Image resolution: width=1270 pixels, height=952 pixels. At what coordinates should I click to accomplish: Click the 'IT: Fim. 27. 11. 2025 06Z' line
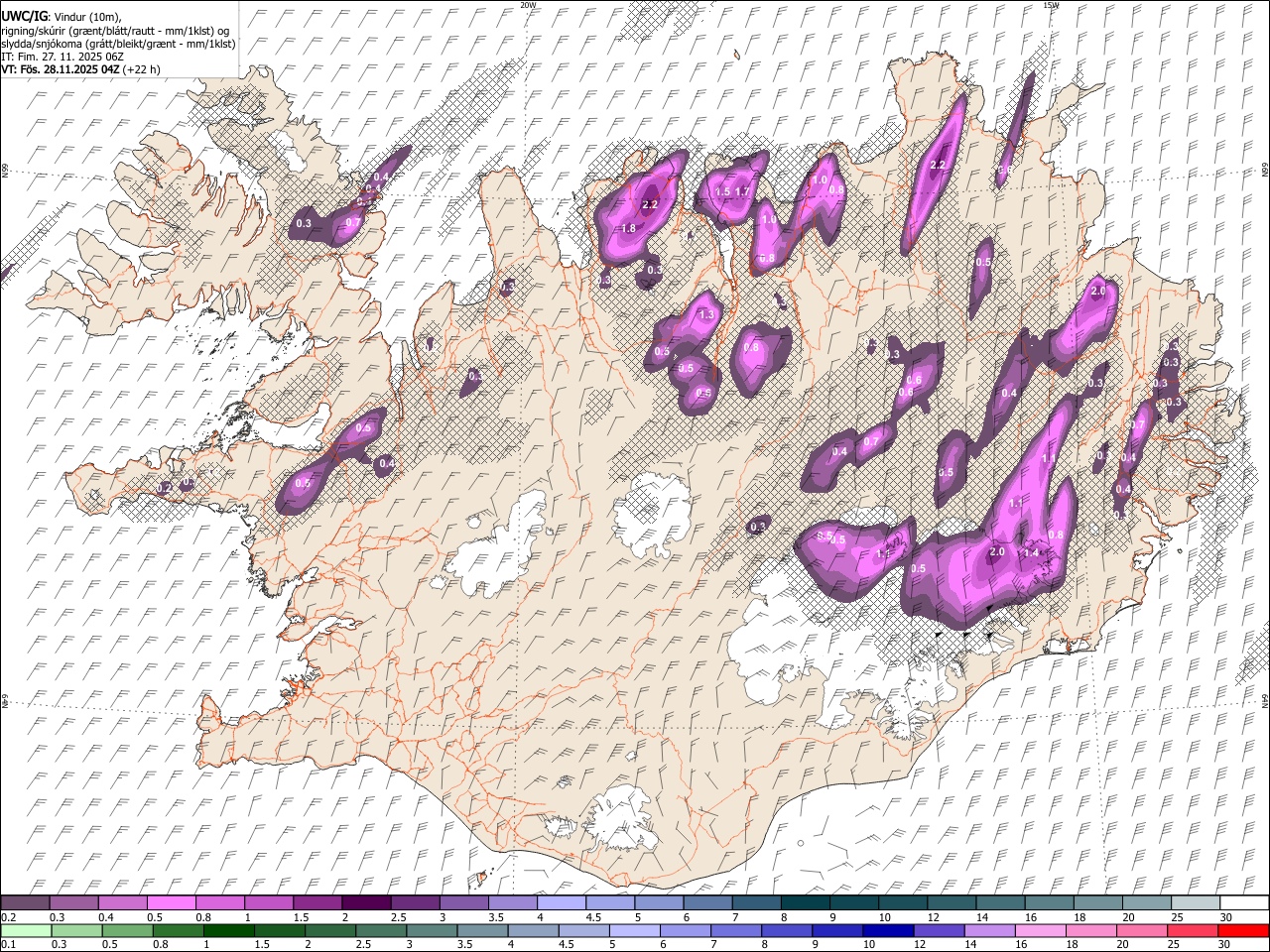click(63, 57)
